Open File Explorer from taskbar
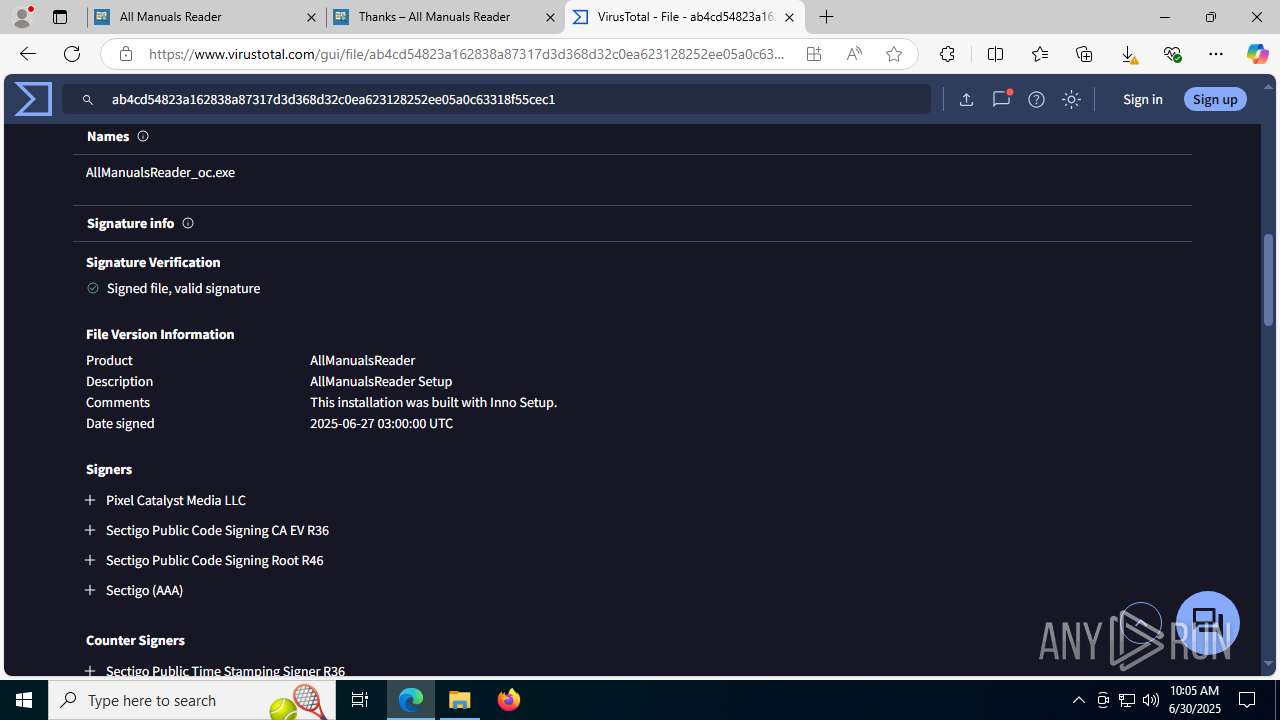Screen dimensions: 1280x720 pos(460,700)
